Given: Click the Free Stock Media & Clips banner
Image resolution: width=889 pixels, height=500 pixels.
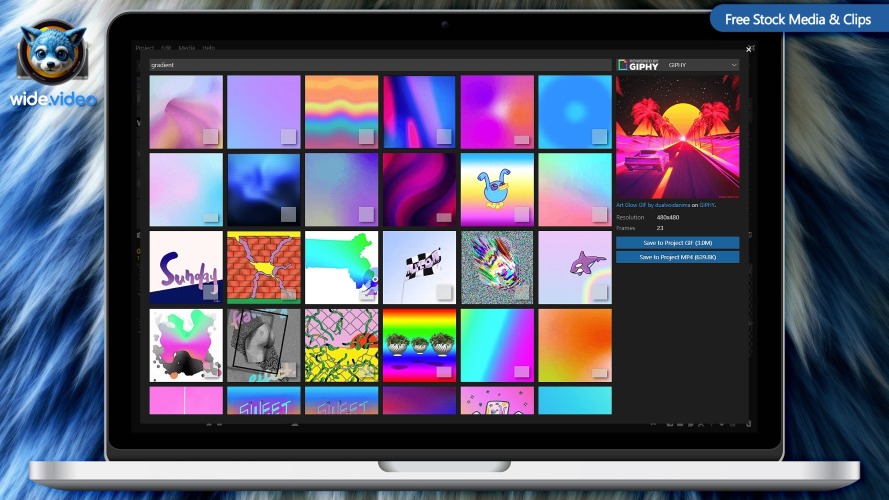Looking at the screenshot, I should click(798, 19).
